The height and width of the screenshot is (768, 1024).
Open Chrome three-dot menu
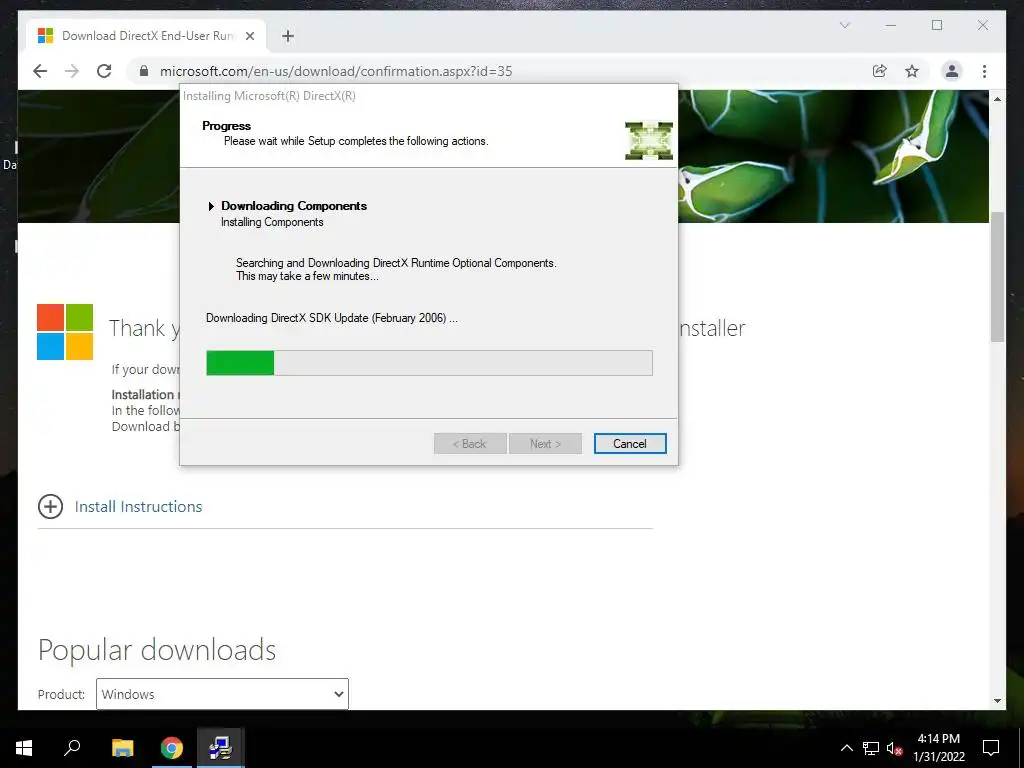[984, 71]
